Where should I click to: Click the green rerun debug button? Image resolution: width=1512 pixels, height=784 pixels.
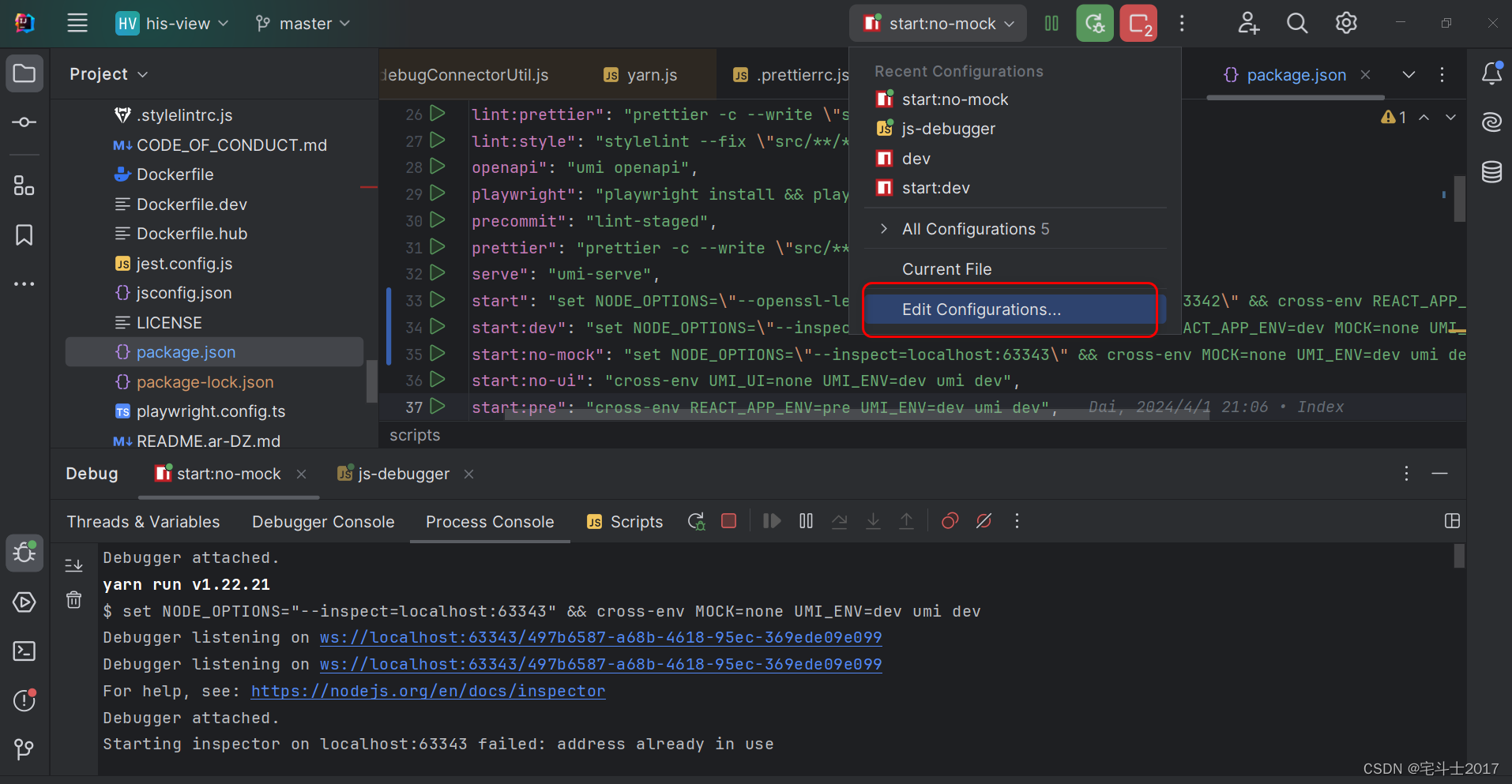tap(1094, 24)
